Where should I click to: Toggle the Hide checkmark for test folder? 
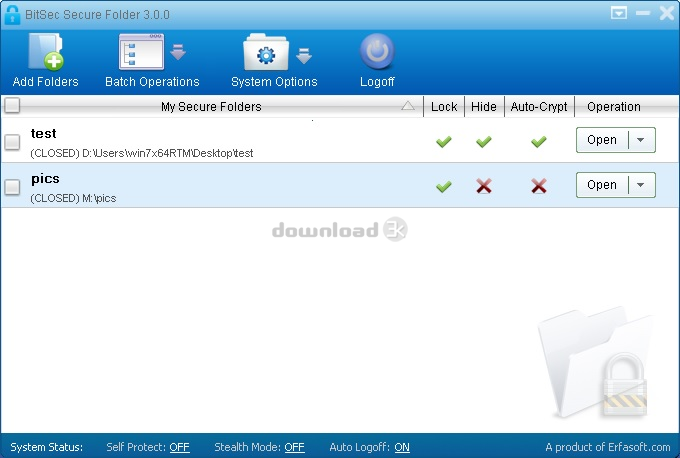(x=484, y=141)
